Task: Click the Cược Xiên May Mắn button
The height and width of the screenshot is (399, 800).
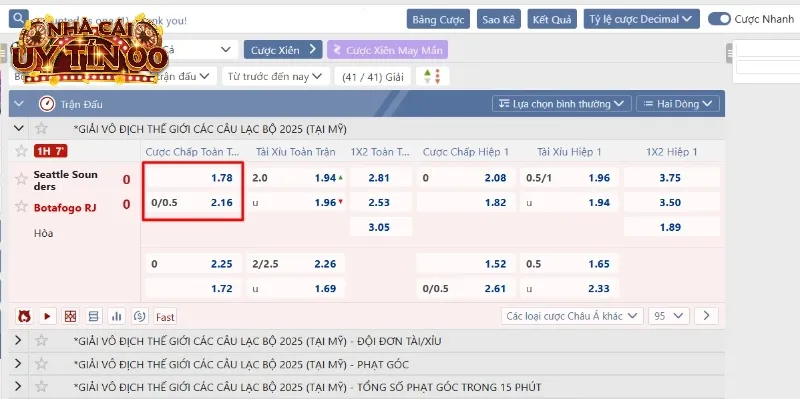Action: pos(388,50)
